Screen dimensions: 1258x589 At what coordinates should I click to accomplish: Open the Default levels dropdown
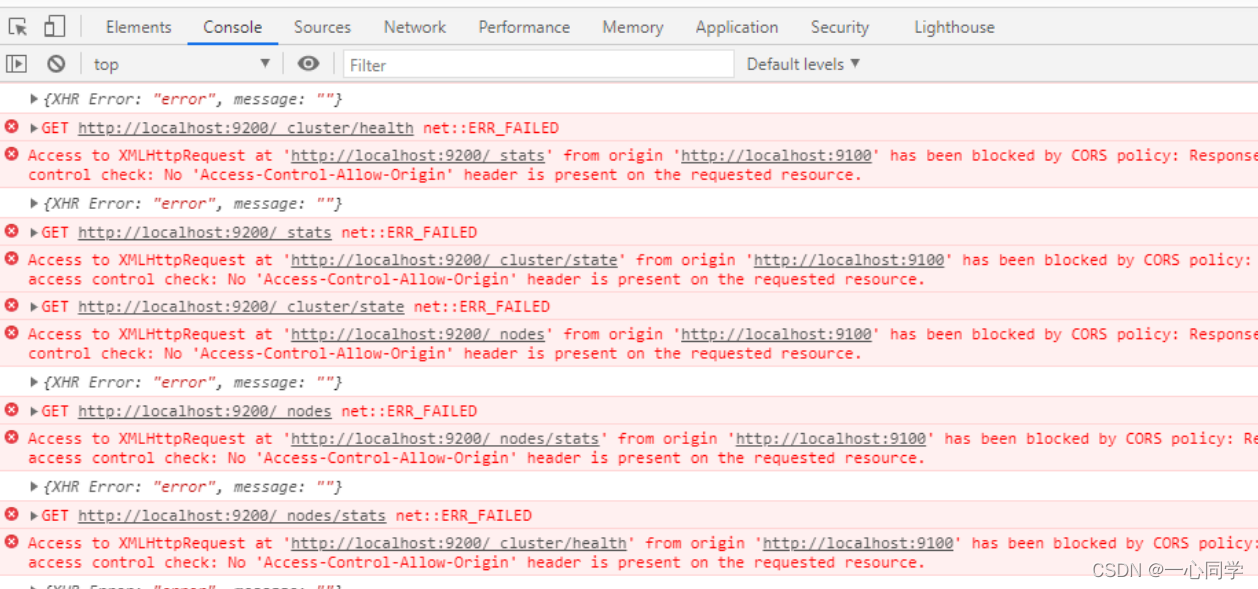[x=803, y=64]
